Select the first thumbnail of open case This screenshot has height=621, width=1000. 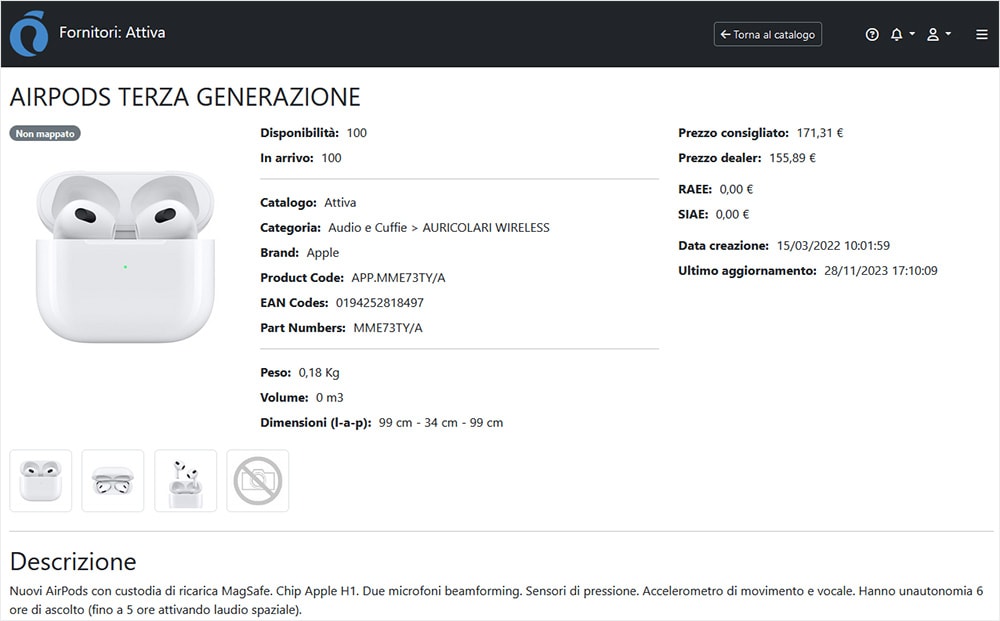click(x=41, y=481)
